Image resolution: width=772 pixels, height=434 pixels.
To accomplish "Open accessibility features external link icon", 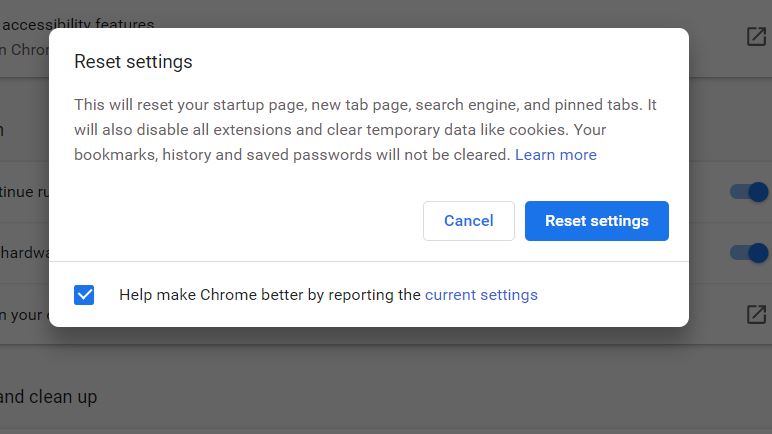I will (756, 36).
